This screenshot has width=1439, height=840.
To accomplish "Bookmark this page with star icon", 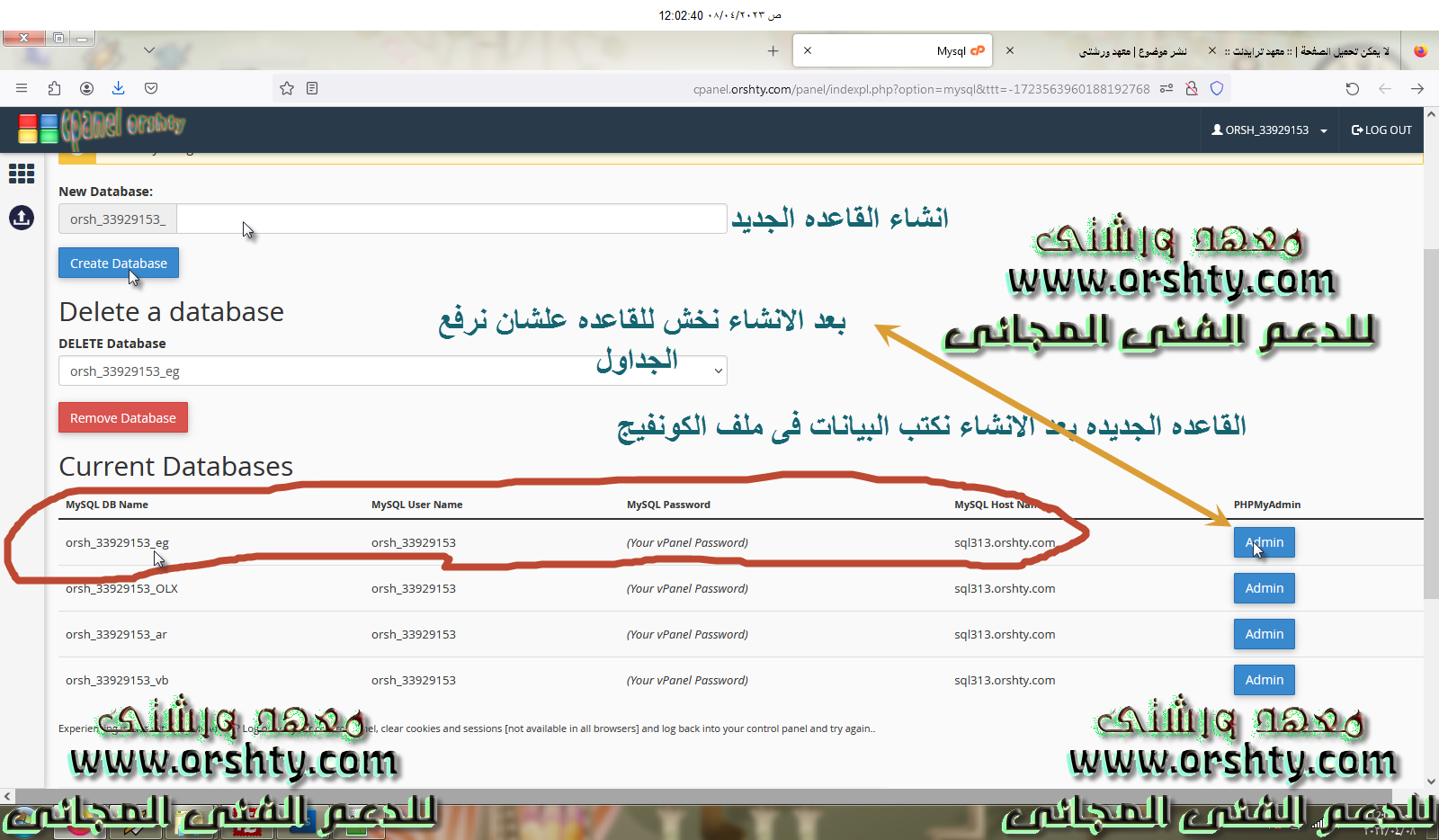I will 287,88.
